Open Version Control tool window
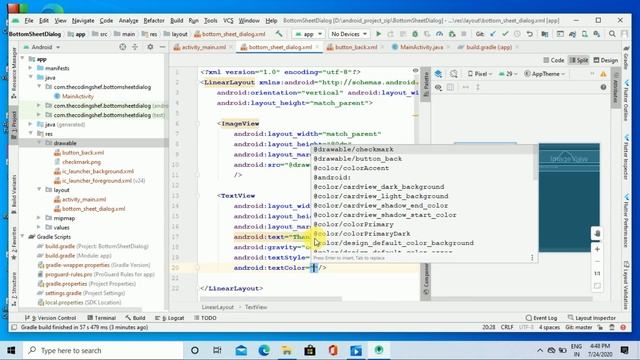The width and height of the screenshot is (640, 360). pyautogui.click(x=50, y=318)
